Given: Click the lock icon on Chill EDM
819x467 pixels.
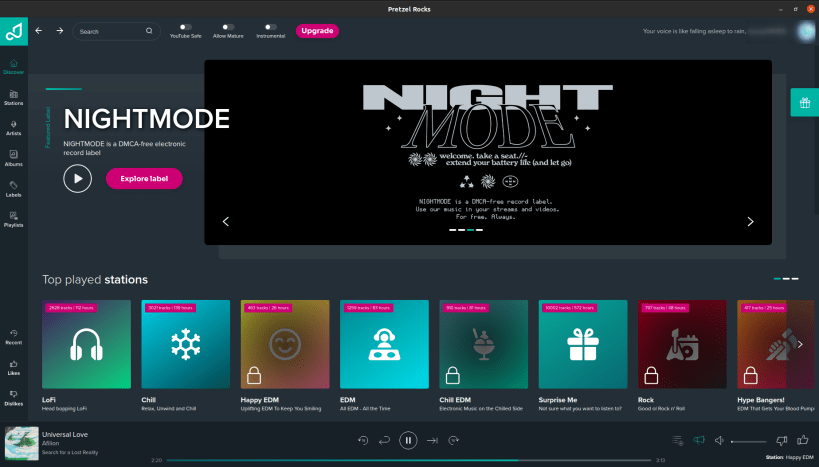Looking at the screenshot, I should pos(452,375).
